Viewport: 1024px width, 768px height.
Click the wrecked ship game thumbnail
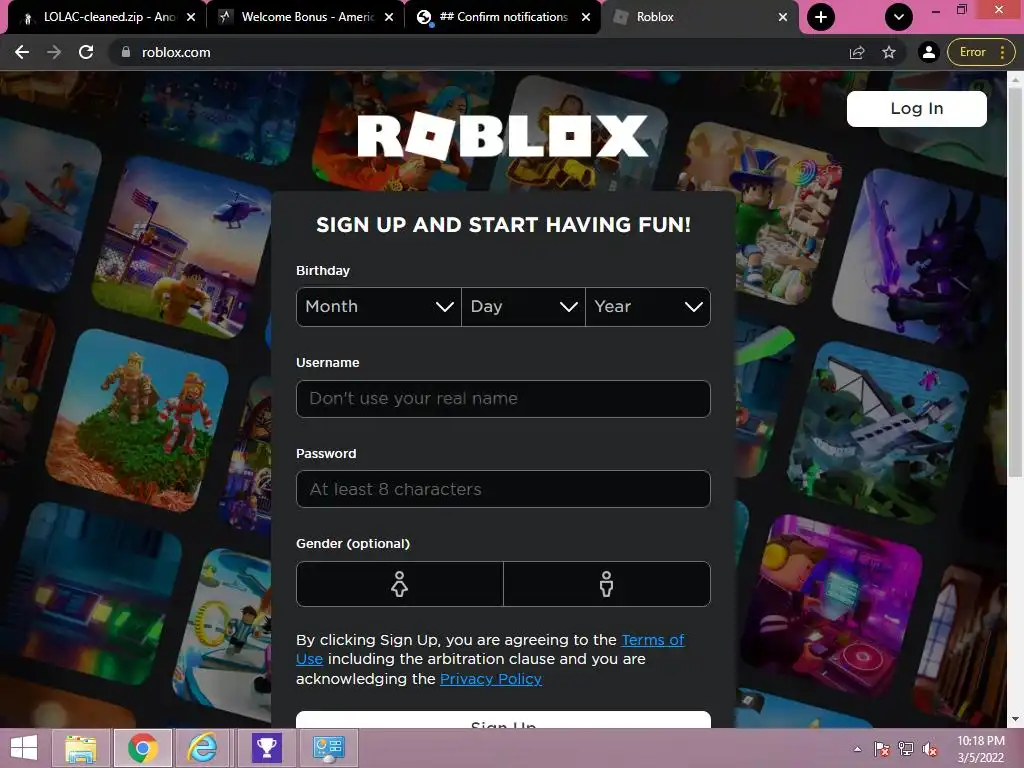coord(878,431)
